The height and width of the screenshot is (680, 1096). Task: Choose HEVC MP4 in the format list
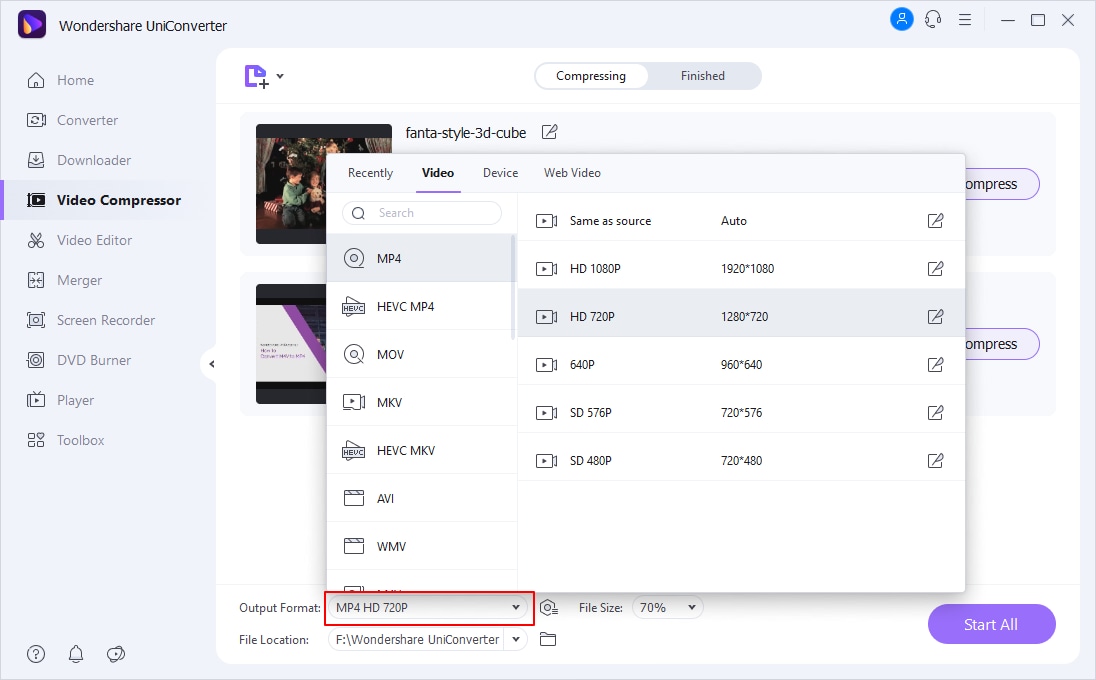pos(420,306)
